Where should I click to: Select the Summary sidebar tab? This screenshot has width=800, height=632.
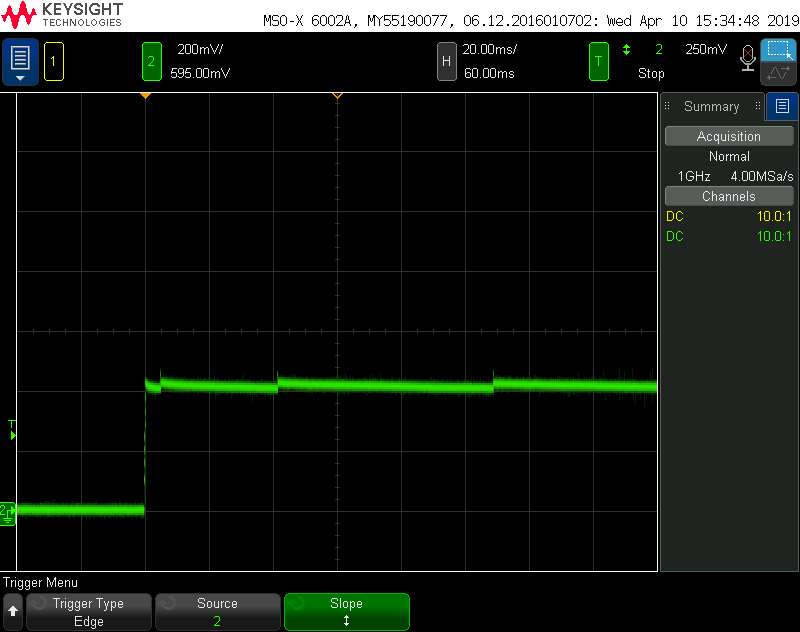pos(711,106)
